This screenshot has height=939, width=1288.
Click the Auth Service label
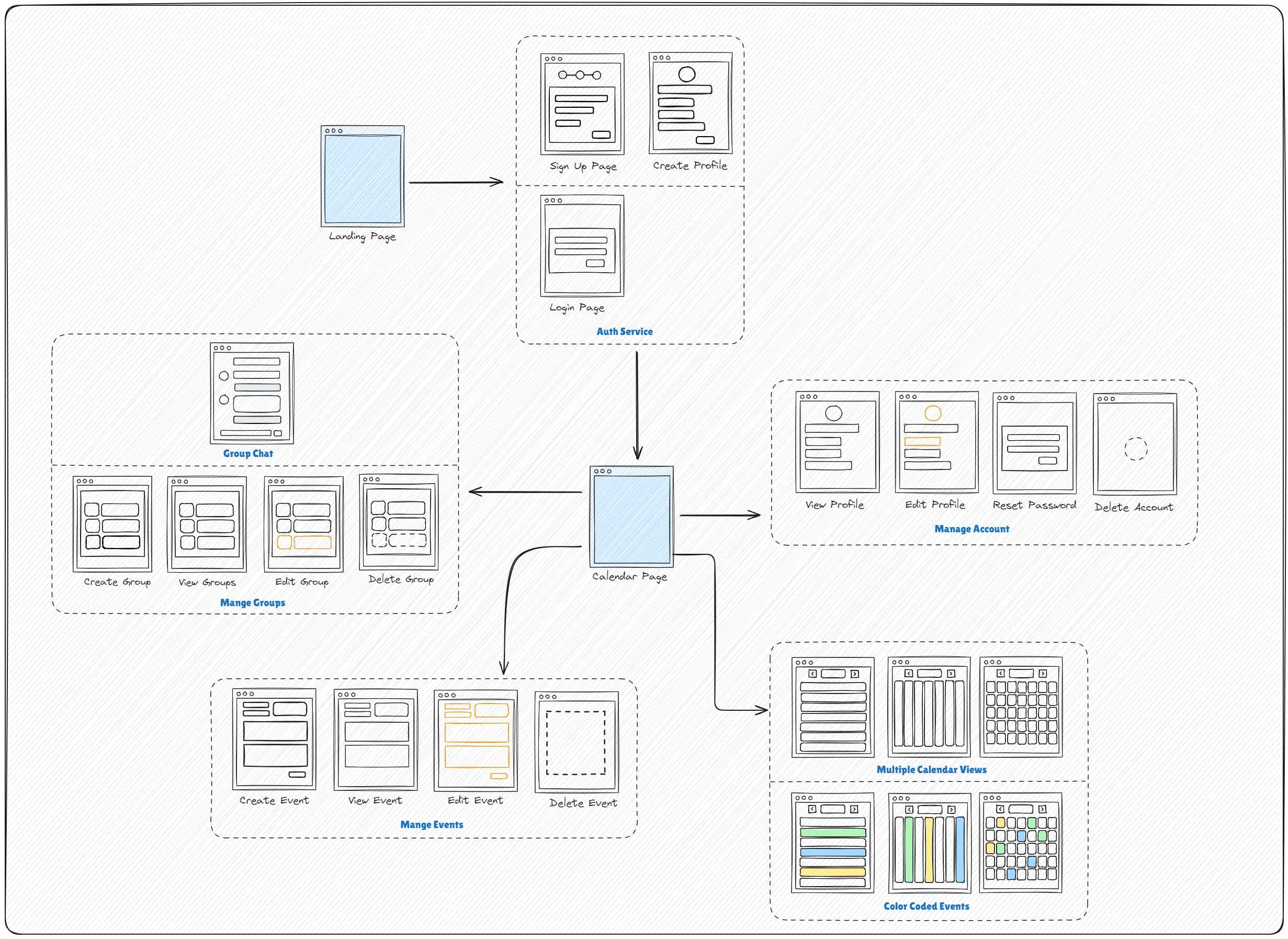[625, 331]
